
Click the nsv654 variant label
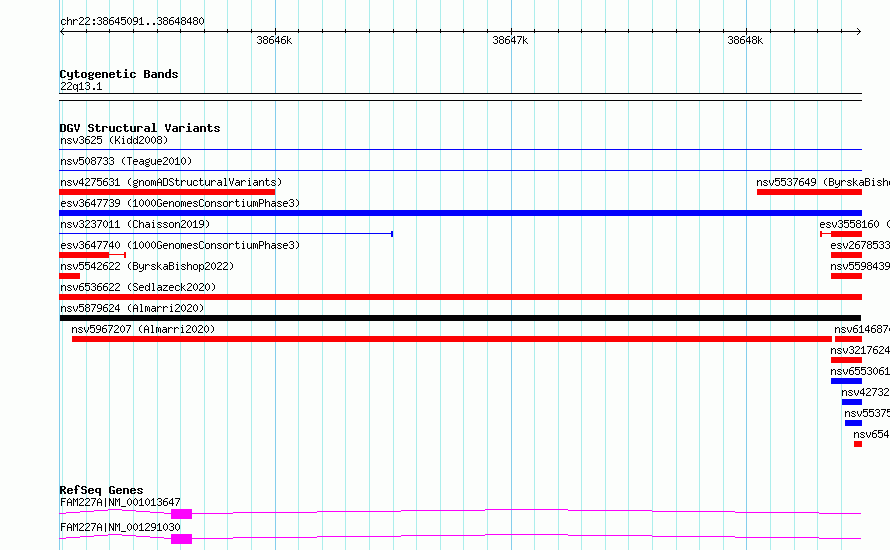pos(871,434)
